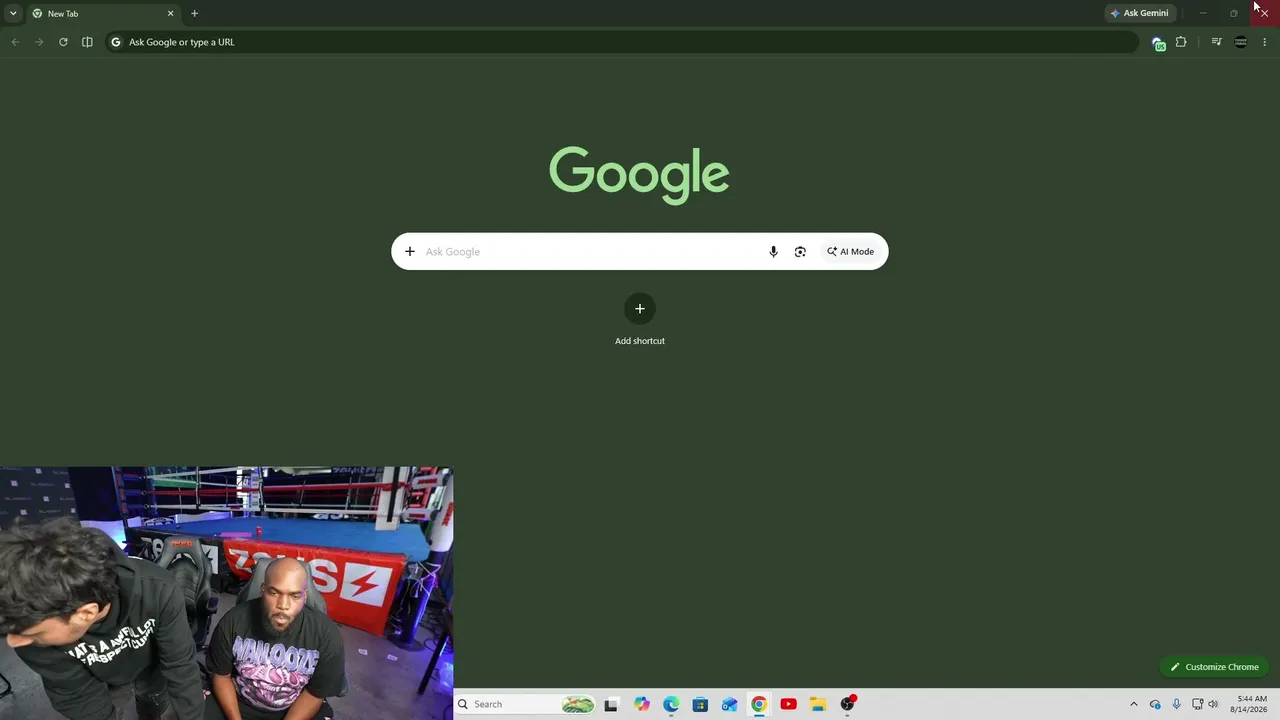Open Task View on the taskbar
This screenshot has width=1280, height=720.
pos(611,704)
